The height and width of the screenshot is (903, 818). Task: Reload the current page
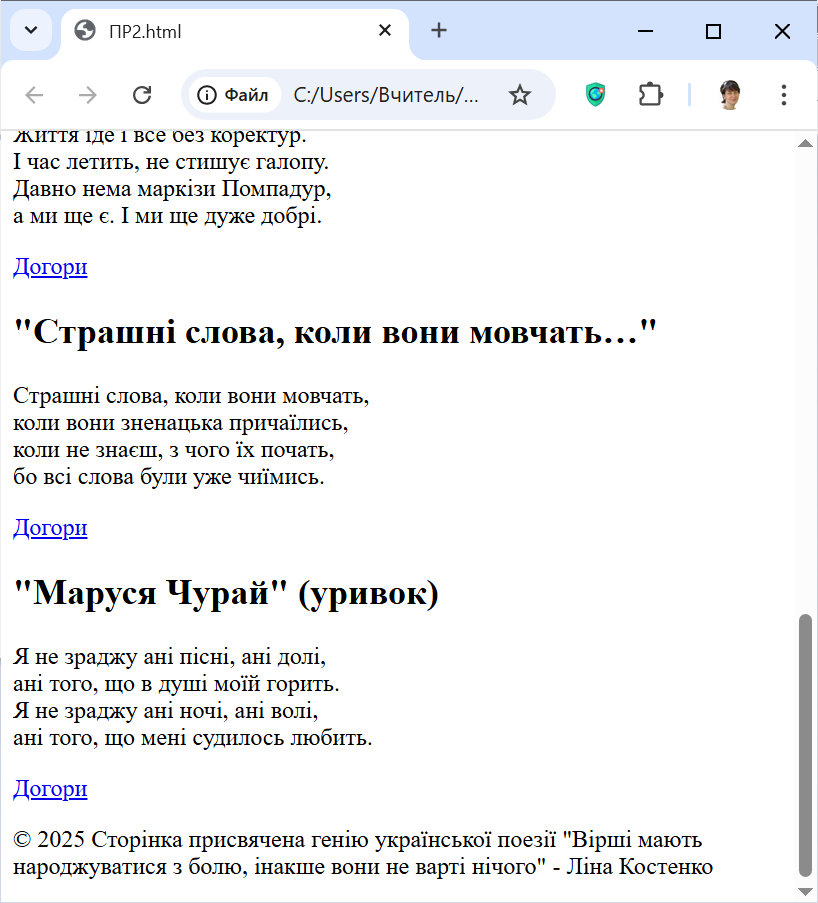pyautogui.click(x=142, y=95)
